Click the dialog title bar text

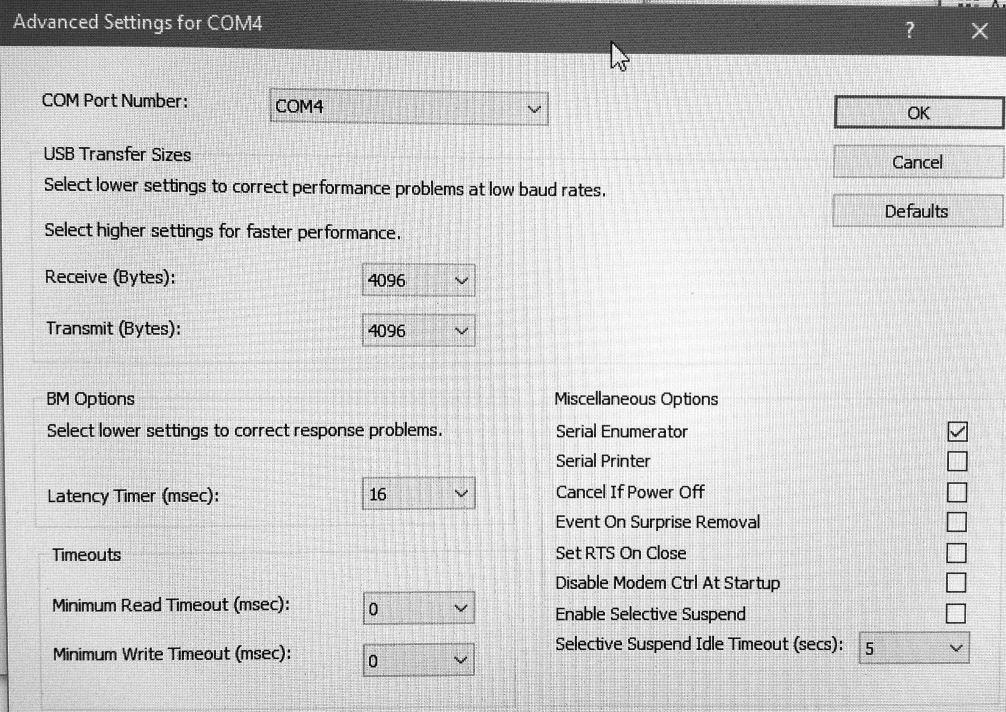pos(137,23)
